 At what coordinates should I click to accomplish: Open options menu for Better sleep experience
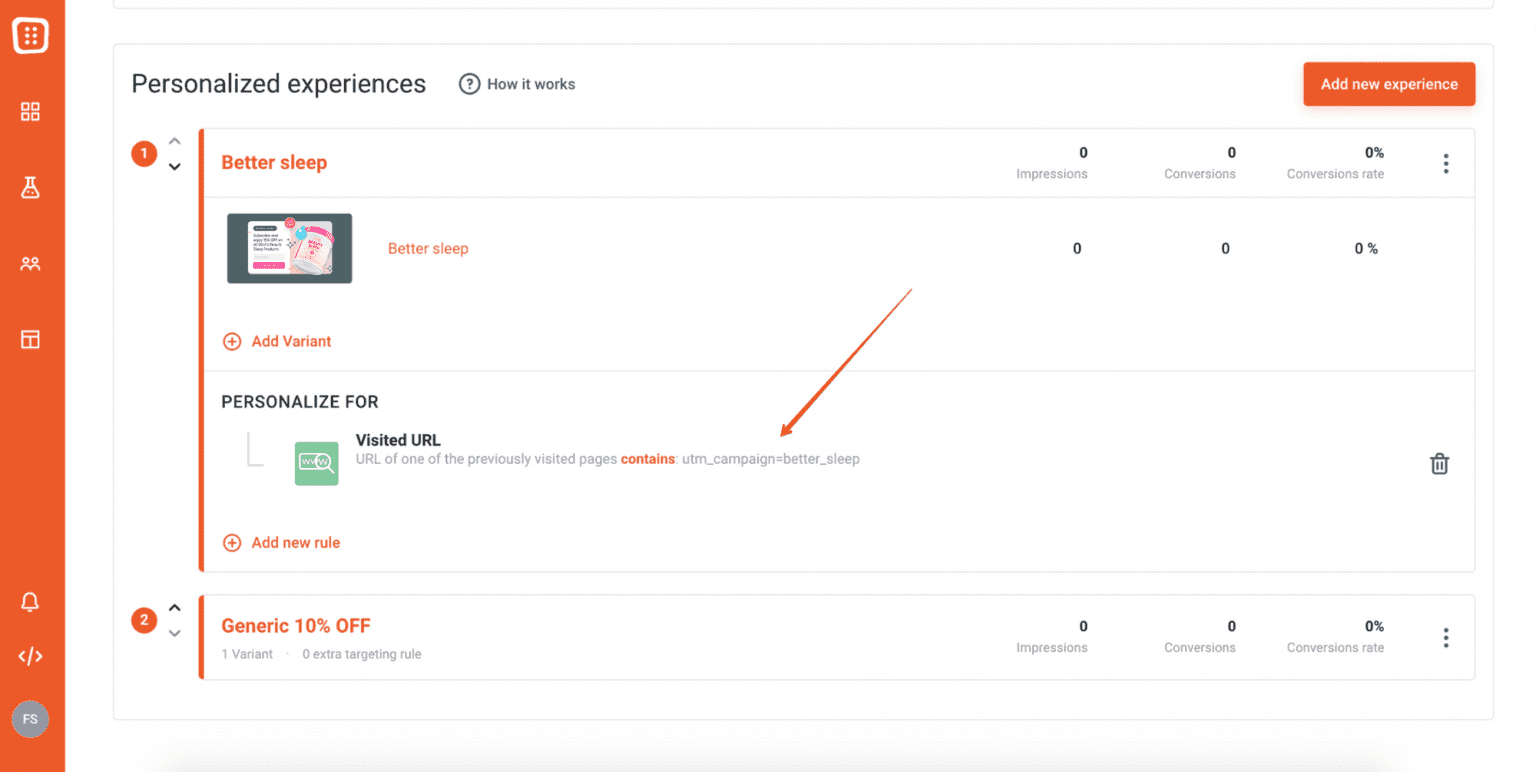1446,163
